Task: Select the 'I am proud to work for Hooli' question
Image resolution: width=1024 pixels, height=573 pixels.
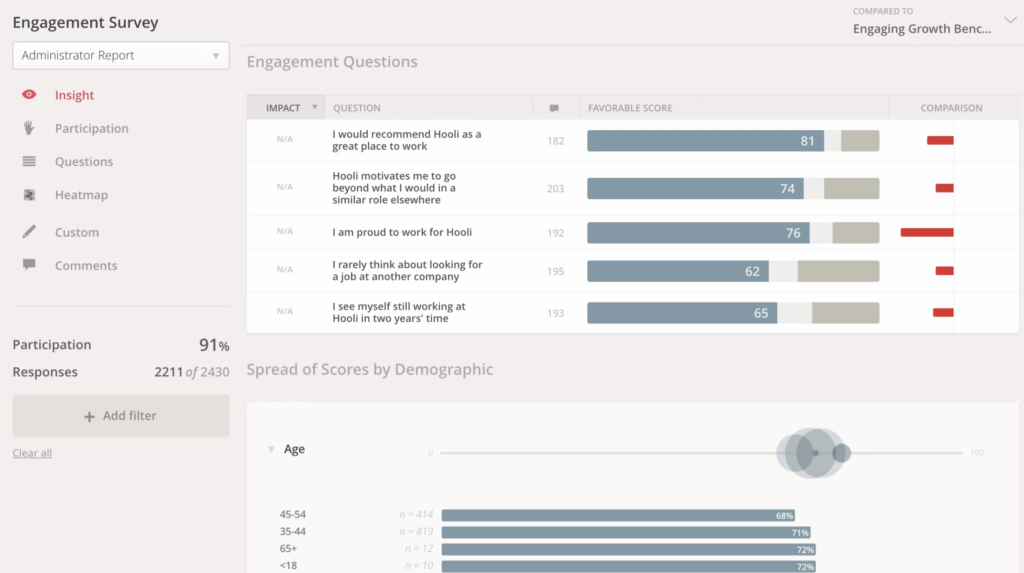Action: click(x=402, y=232)
